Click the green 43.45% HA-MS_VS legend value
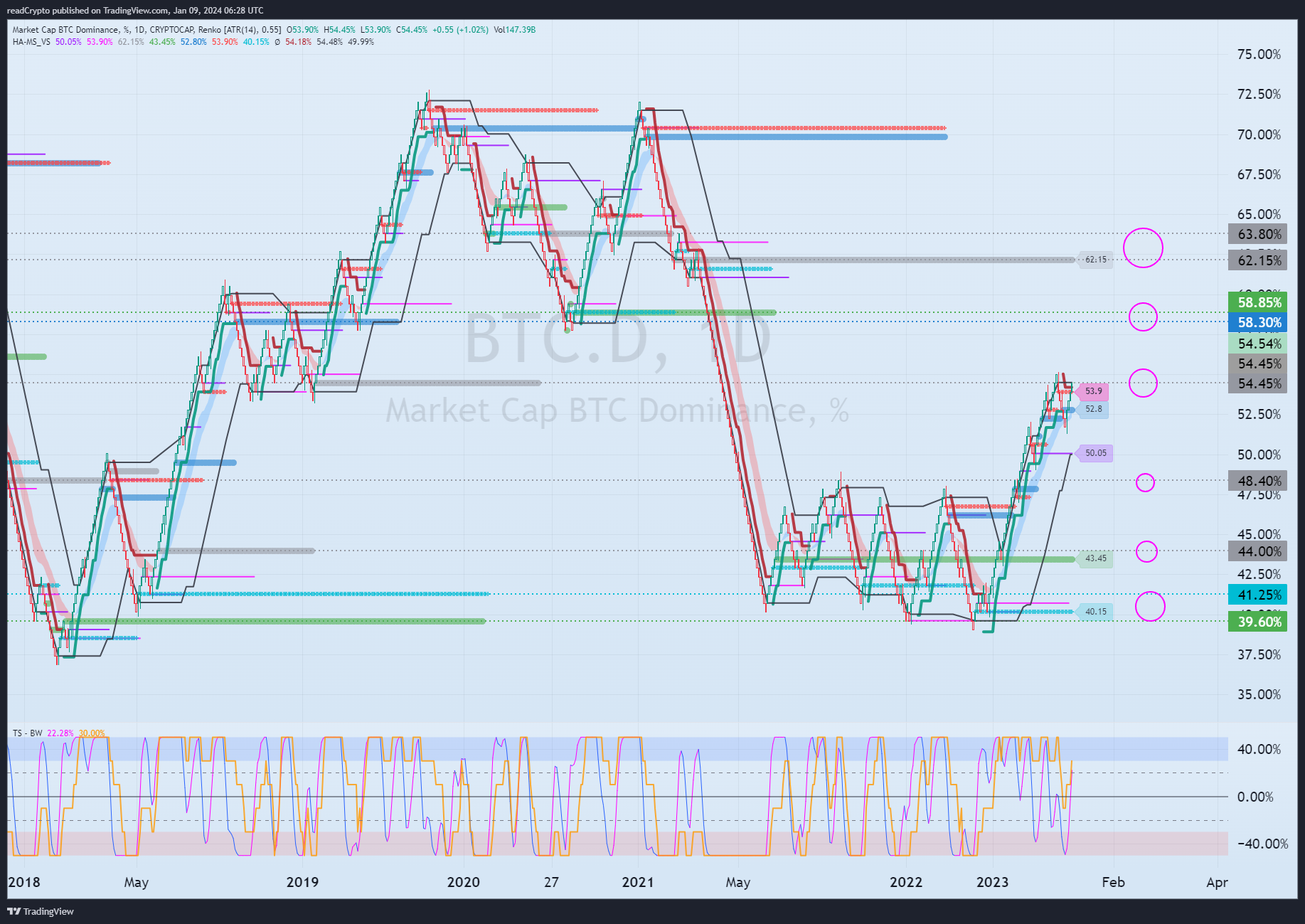1305x924 pixels. (162, 42)
